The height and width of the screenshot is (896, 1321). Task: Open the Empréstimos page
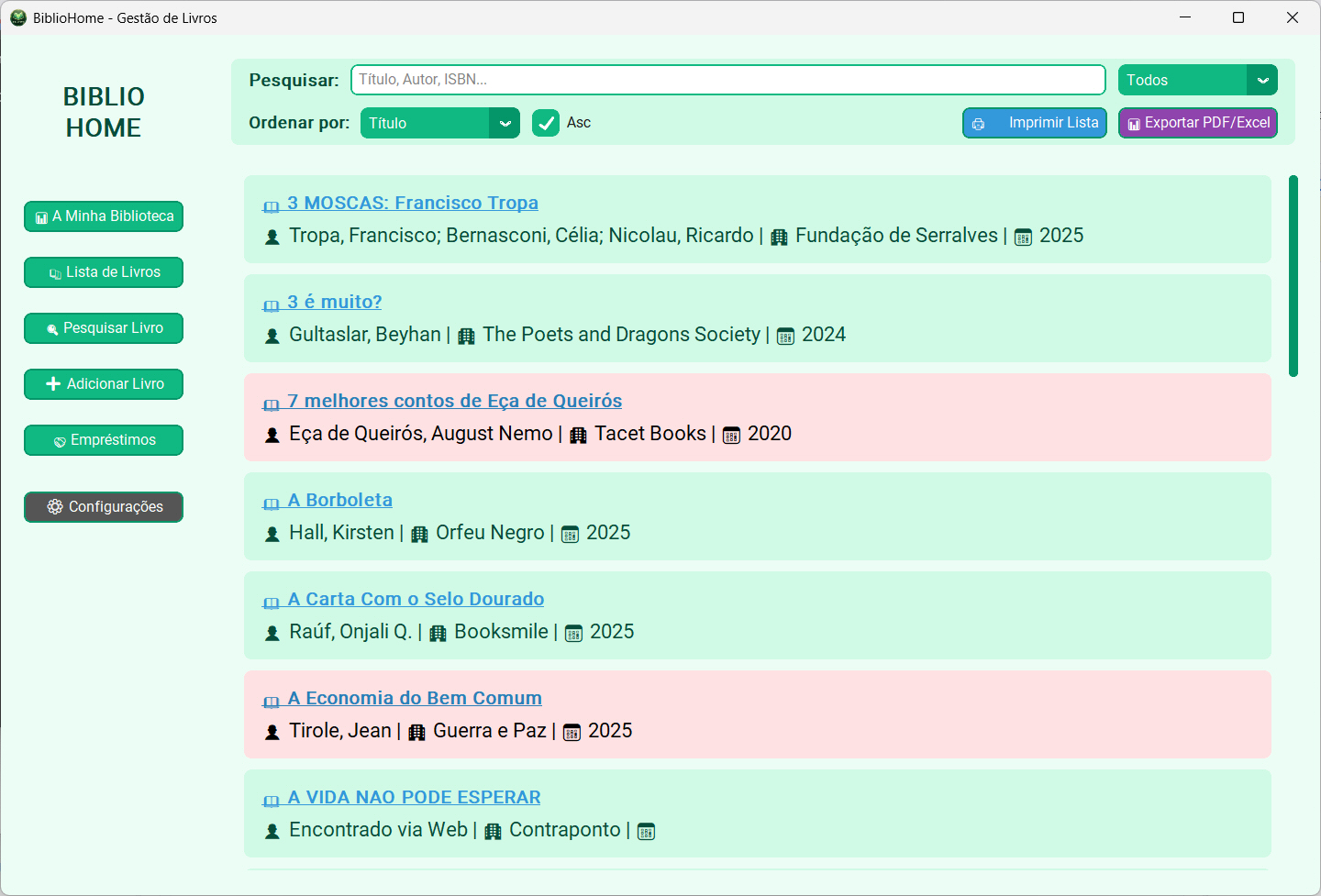point(104,440)
